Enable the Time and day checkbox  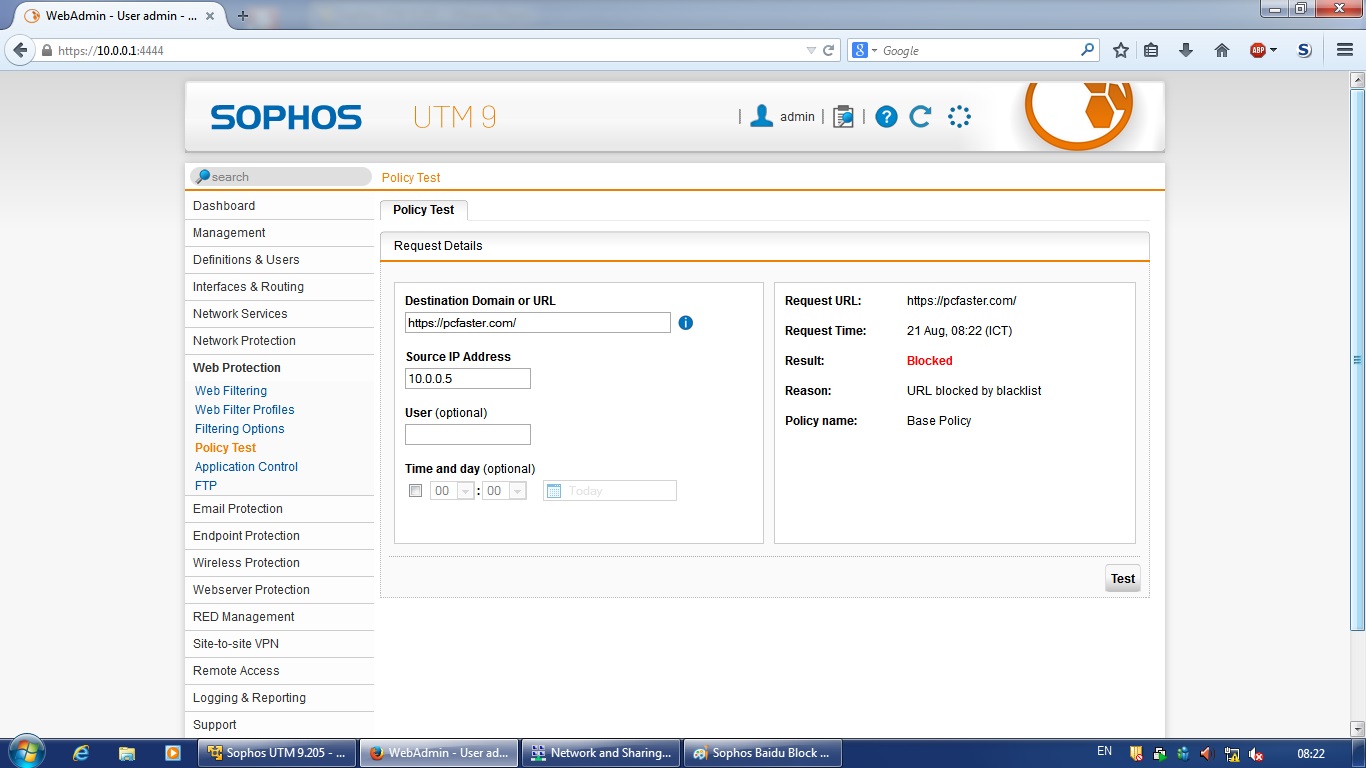point(416,491)
